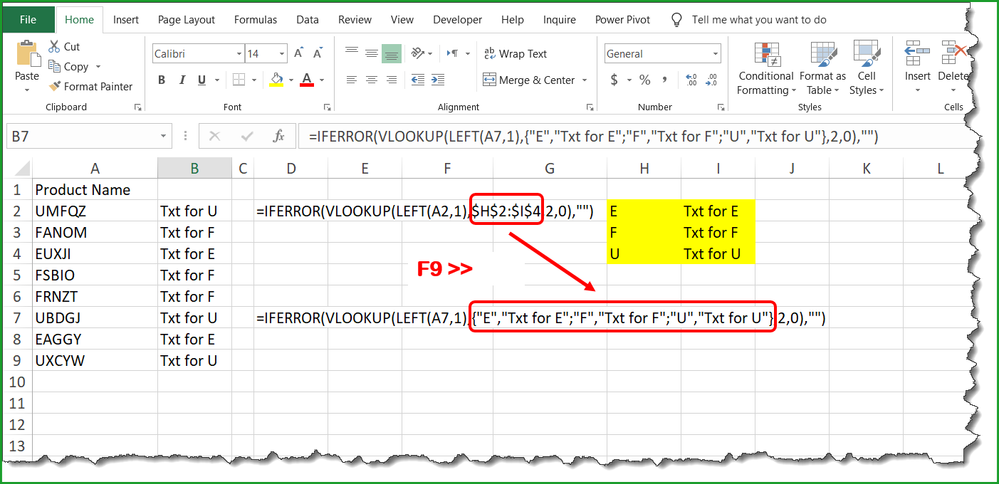Switch to the Formulas tab
Screen dimensions: 999x484
255,20
